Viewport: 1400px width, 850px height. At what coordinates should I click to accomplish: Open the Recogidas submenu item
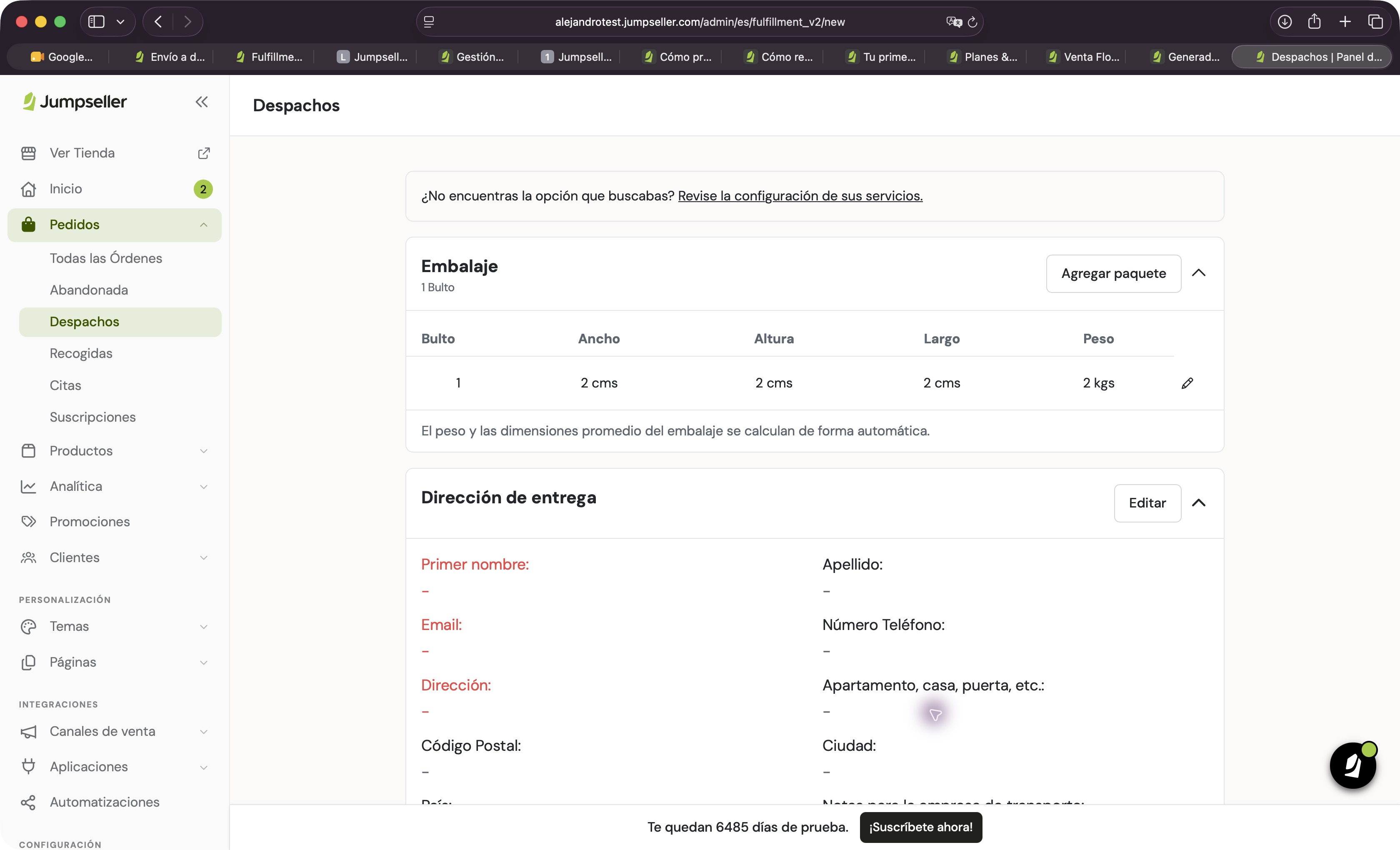(x=81, y=353)
